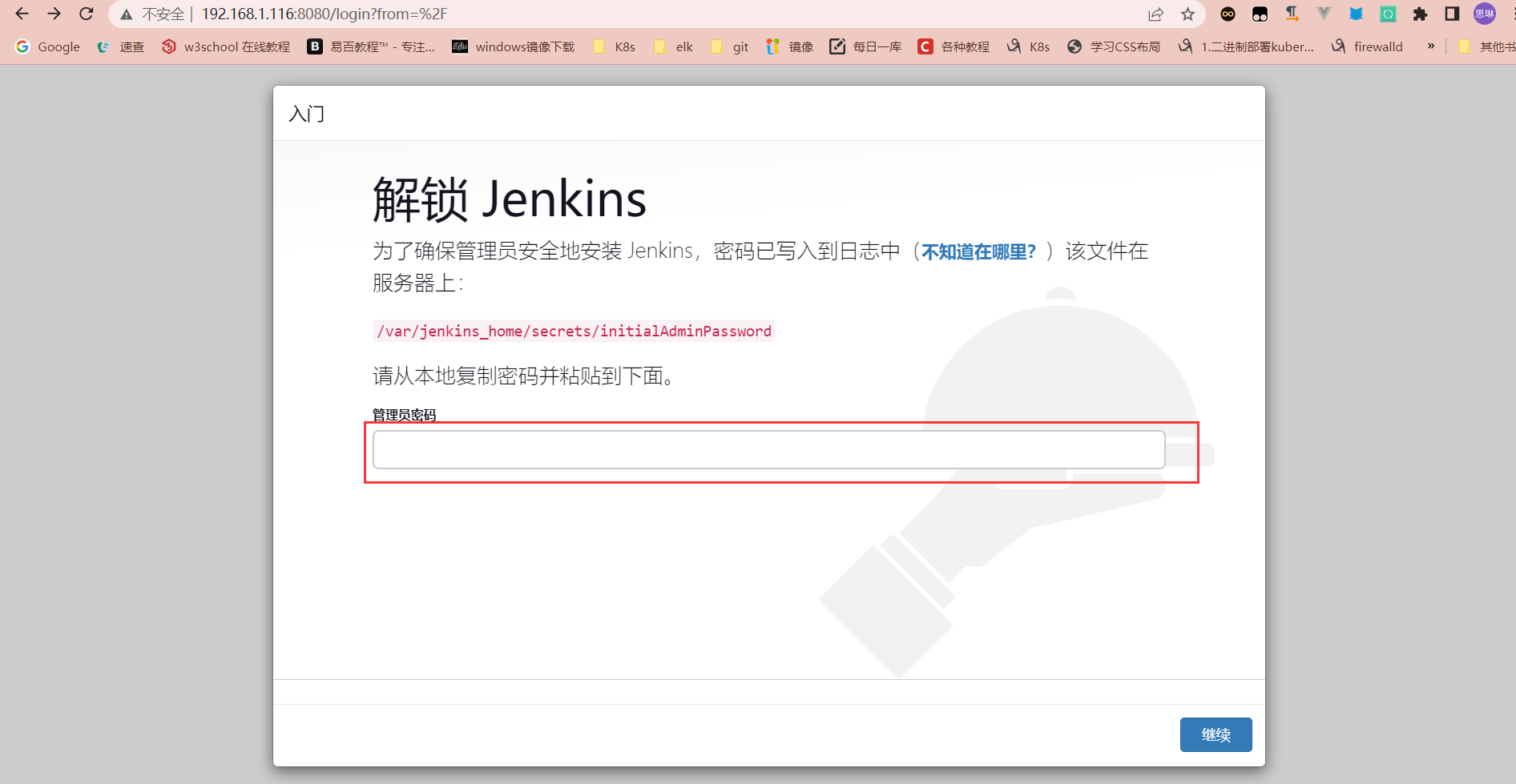The height and width of the screenshot is (784, 1516).
Task: Focus the 管理员密码 password field
Action: 768,449
